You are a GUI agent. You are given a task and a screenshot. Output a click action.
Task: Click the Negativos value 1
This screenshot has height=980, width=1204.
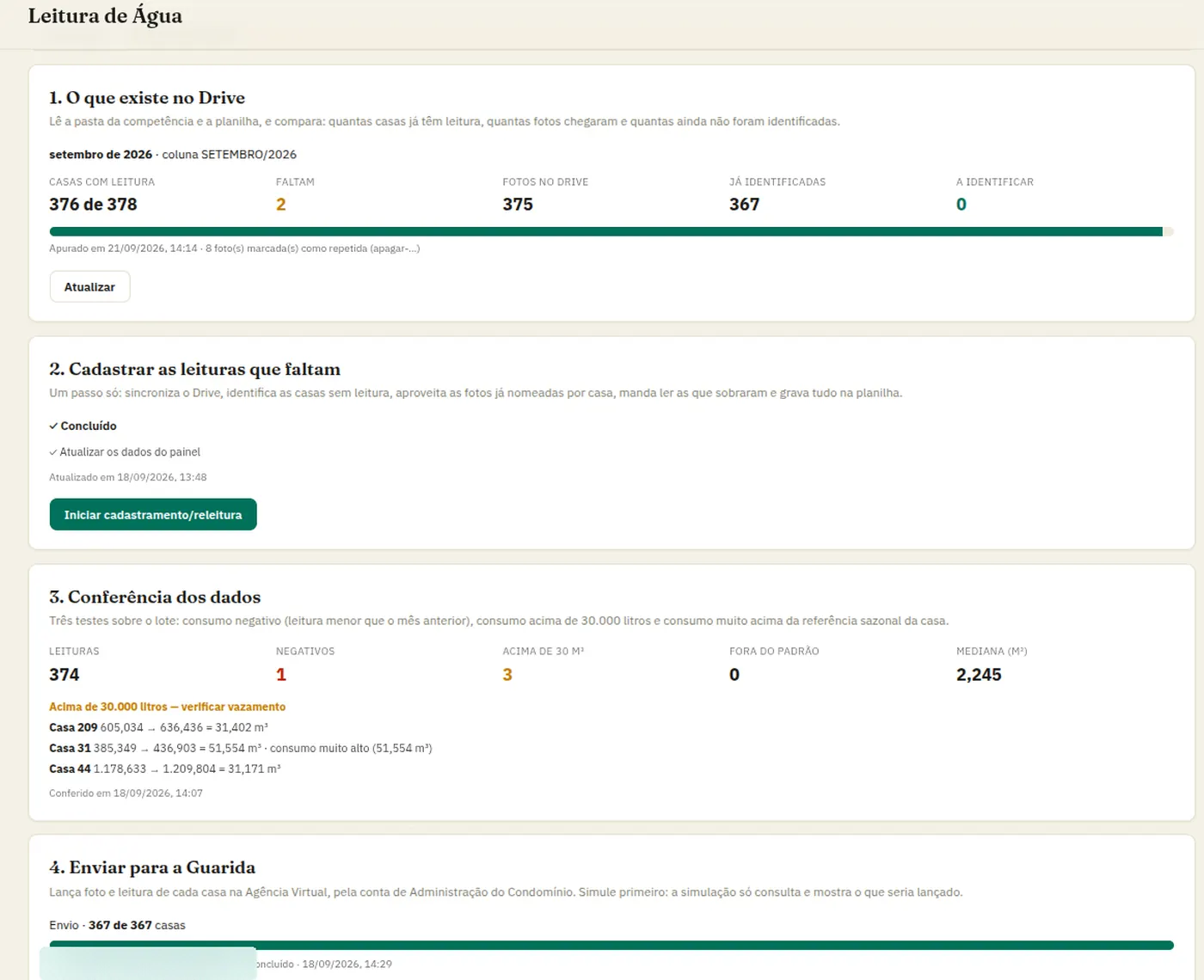(x=281, y=675)
